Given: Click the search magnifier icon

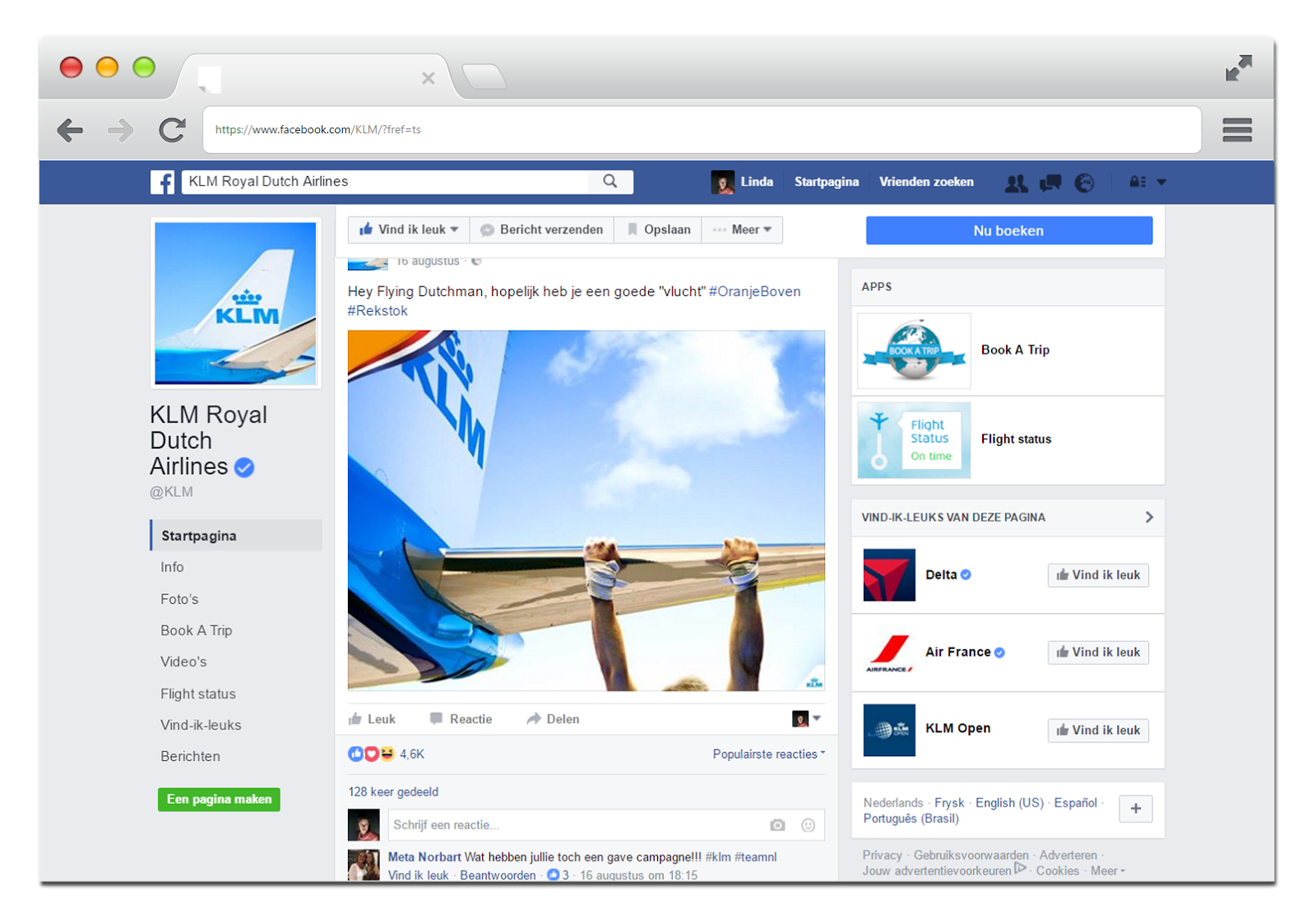Looking at the screenshot, I should tap(610, 181).
